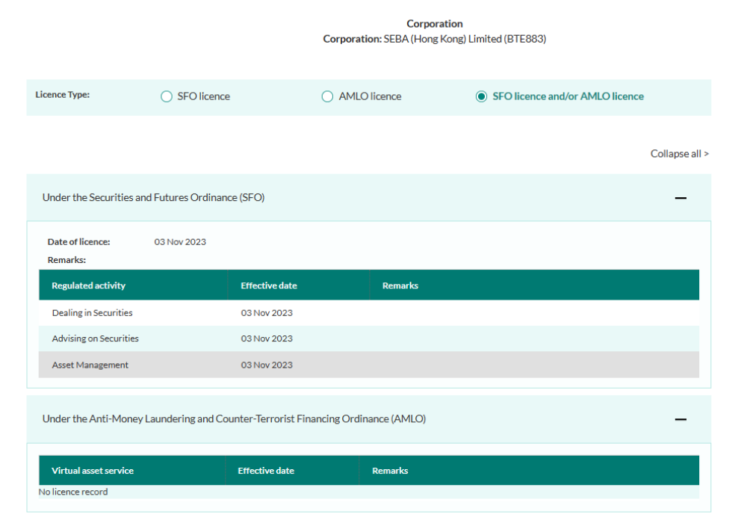
Task: Click Remarks column header in SFO table
Action: tap(400, 286)
